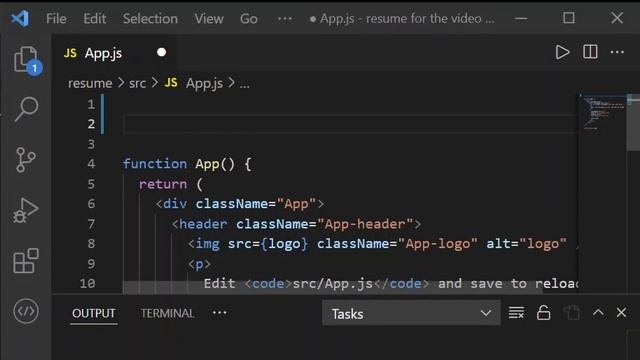
Task: Click the {logo} expression on line 8
Action: click(x=284, y=244)
